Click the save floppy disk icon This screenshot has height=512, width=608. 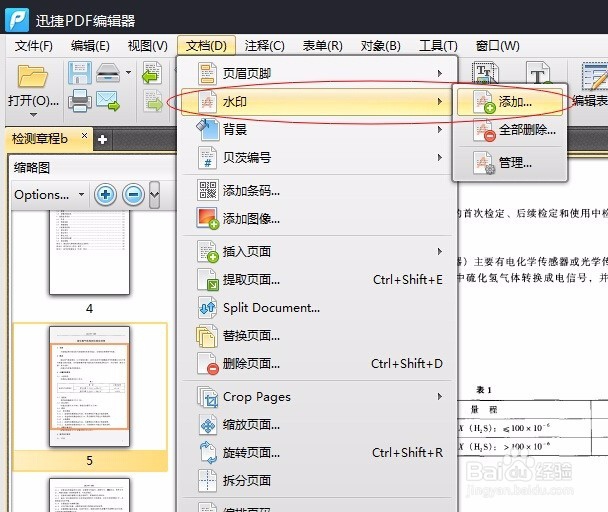click(x=79, y=73)
